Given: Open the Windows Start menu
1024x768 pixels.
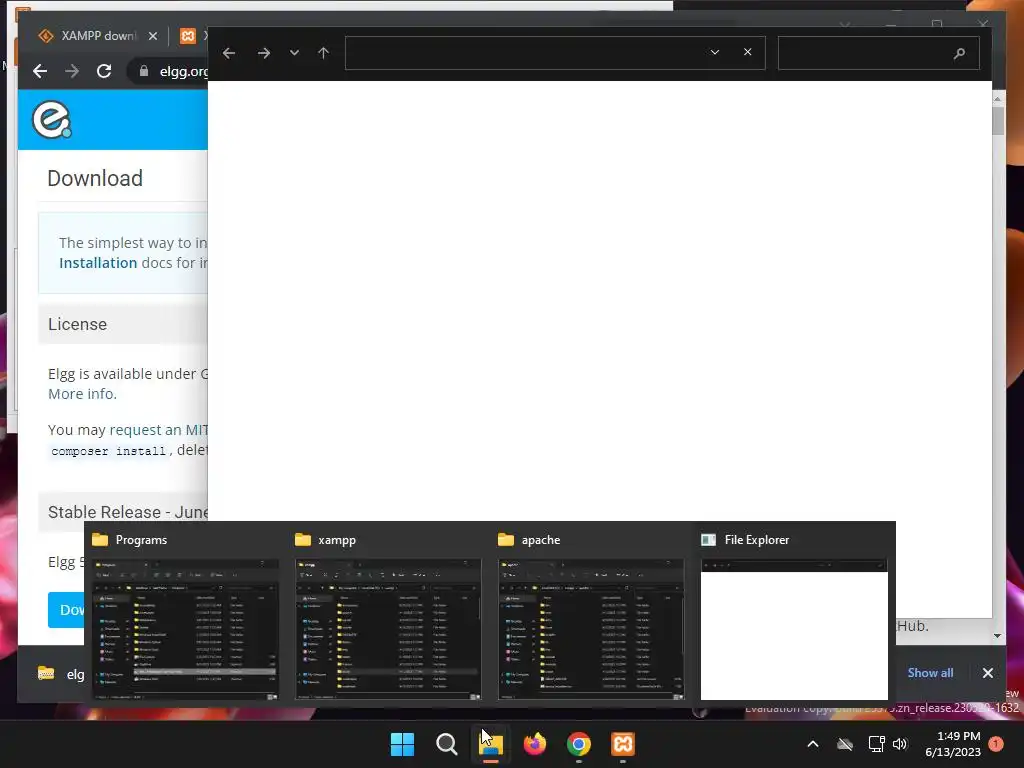Looking at the screenshot, I should click(402, 744).
